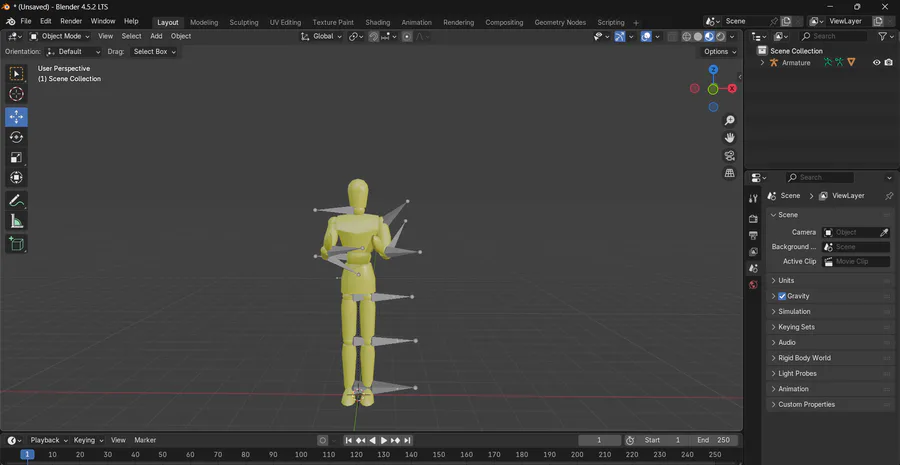Uncheck the Gravity checkbox
The width and height of the screenshot is (900, 465).
(x=782, y=296)
